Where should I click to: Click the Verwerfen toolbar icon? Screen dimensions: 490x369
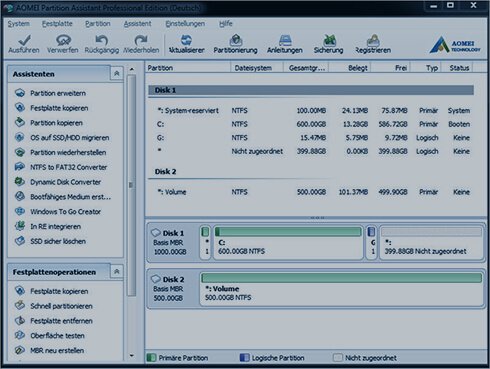coord(63,40)
